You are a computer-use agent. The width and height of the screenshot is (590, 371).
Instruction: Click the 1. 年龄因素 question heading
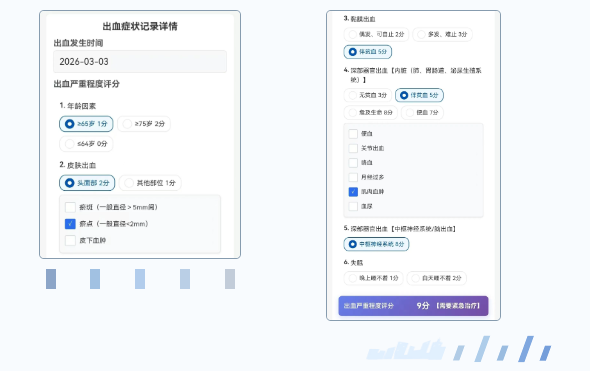[x=78, y=106]
